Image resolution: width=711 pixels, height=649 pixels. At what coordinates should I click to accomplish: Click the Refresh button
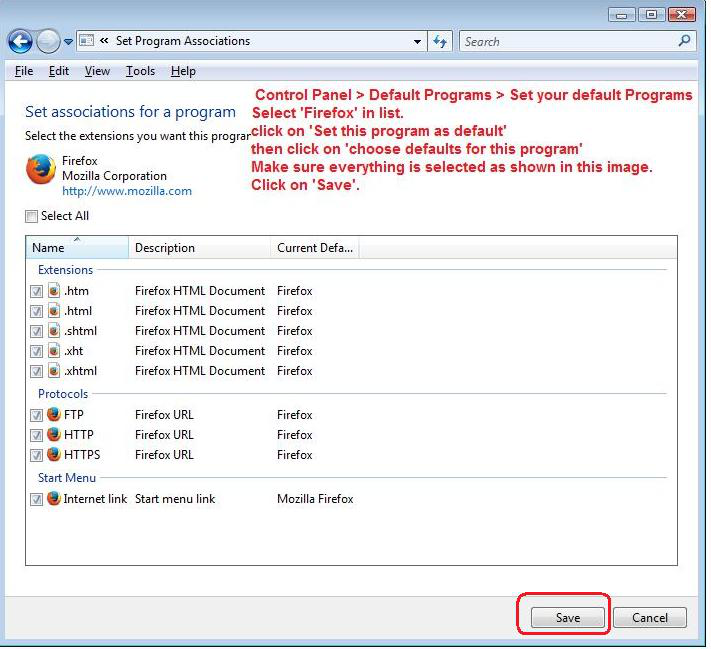[x=440, y=42]
